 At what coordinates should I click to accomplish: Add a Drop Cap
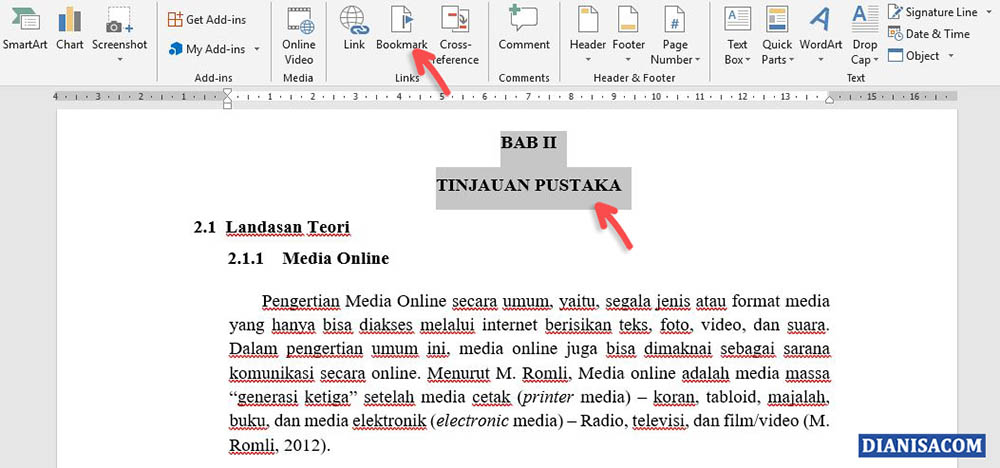coord(865,36)
